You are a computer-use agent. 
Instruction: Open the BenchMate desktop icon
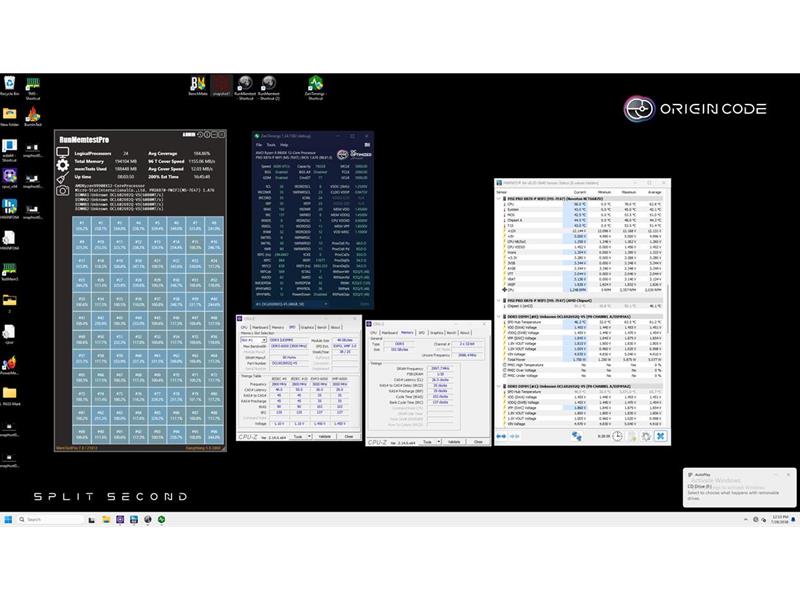198,86
